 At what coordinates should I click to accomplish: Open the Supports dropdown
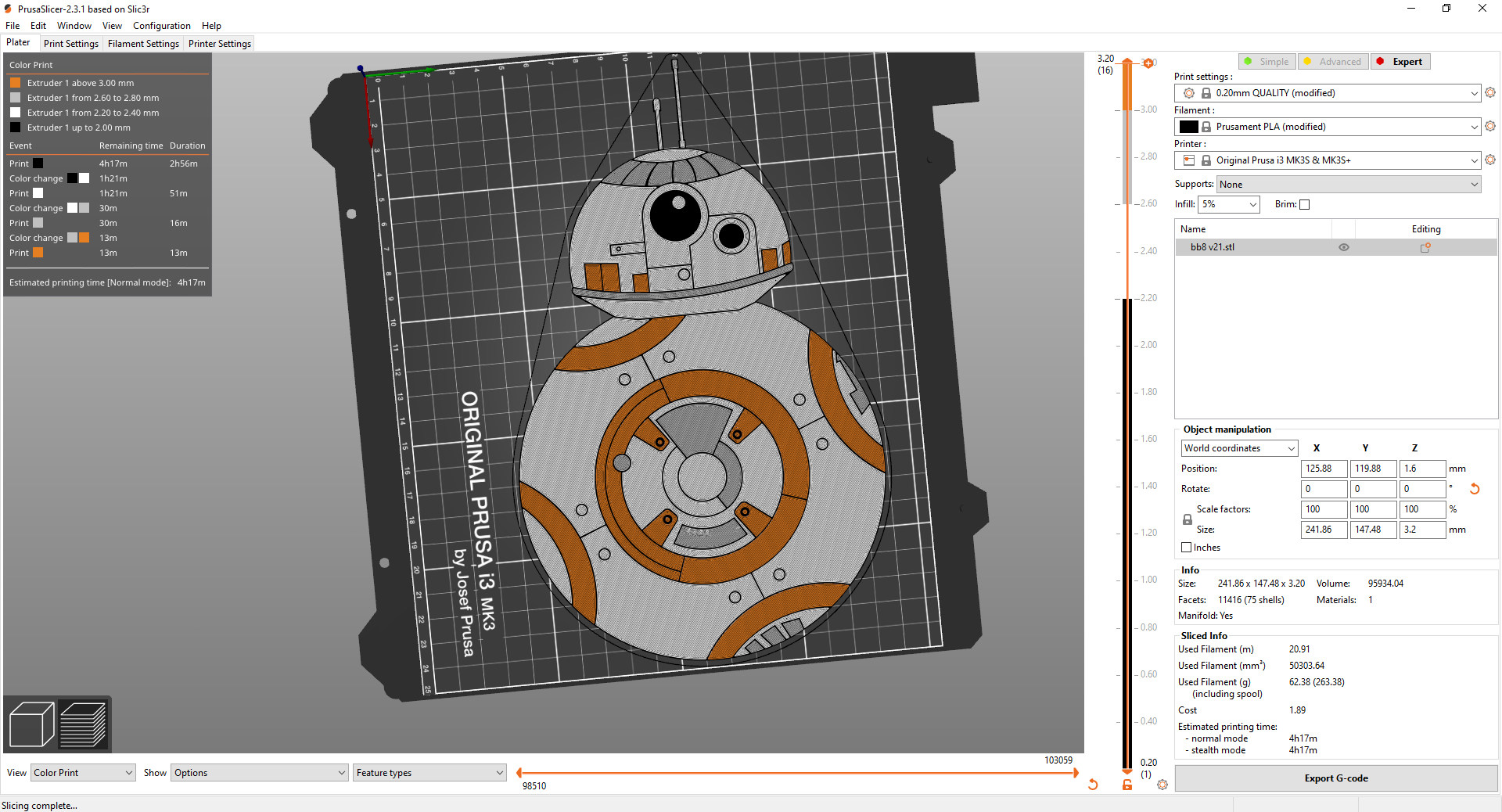pyautogui.click(x=1347, y=184)
